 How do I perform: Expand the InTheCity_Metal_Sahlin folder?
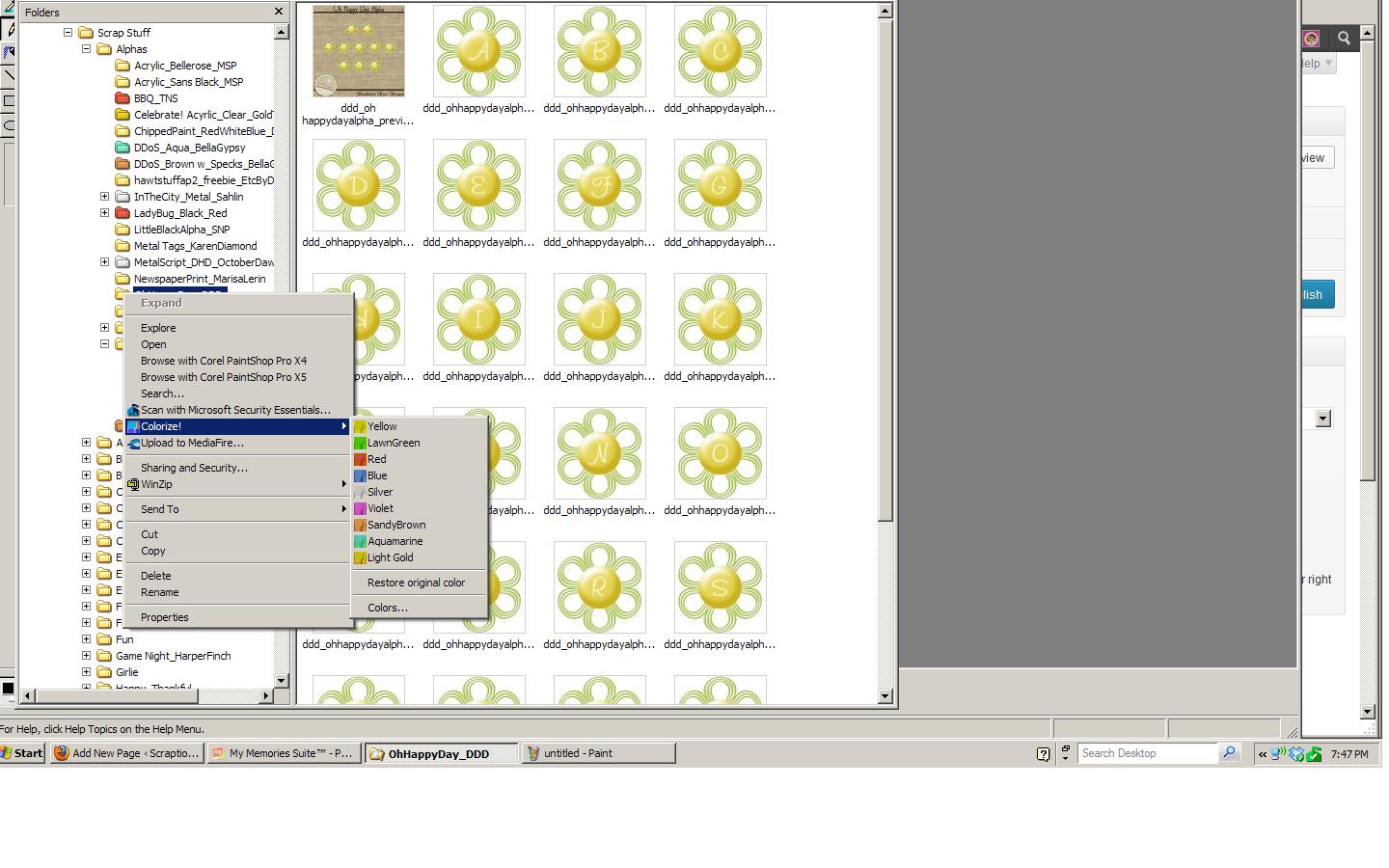104,197
